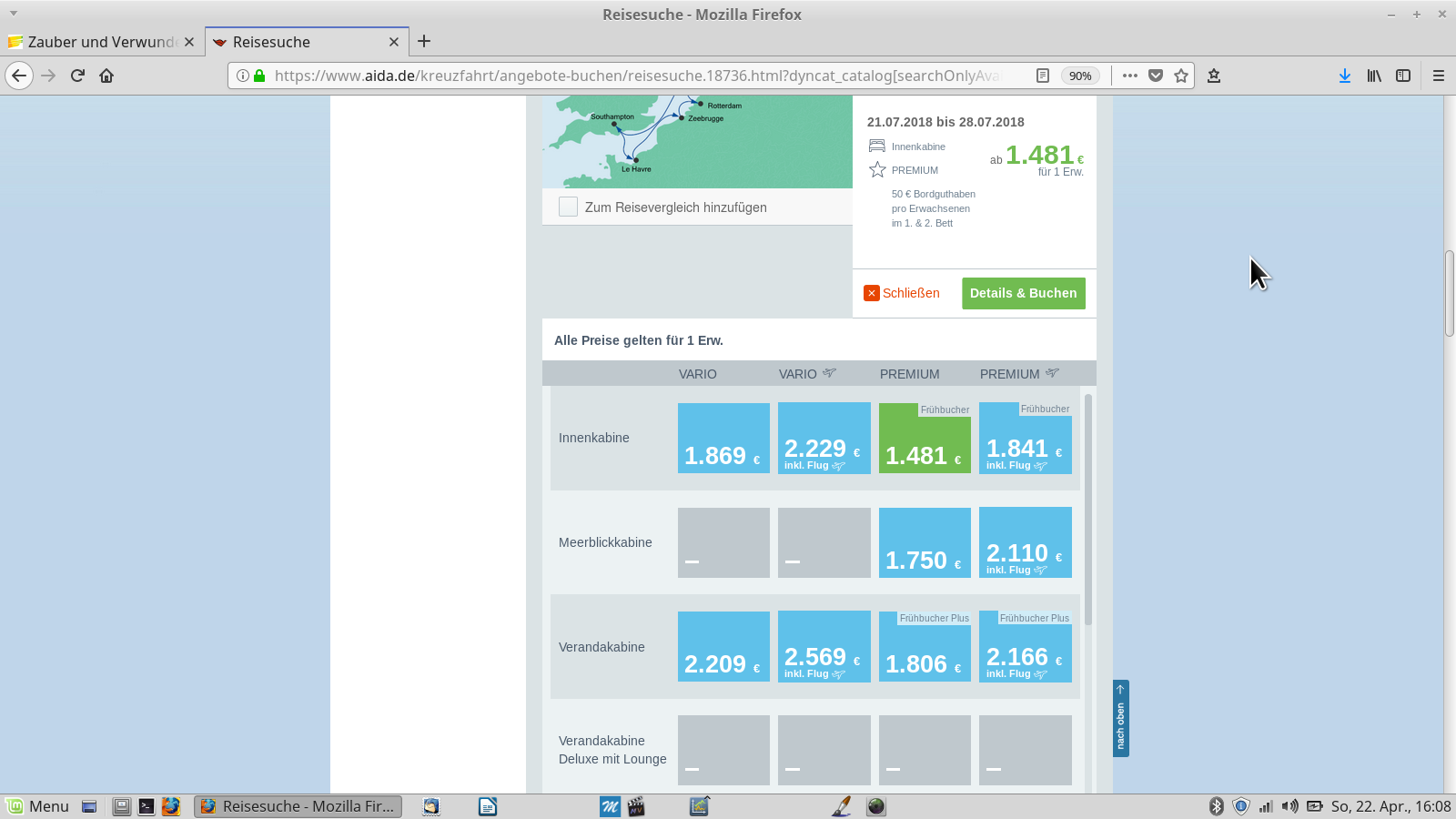Open the Linux Mint Menu
1456x819 pixels.
tap(37, 806)
